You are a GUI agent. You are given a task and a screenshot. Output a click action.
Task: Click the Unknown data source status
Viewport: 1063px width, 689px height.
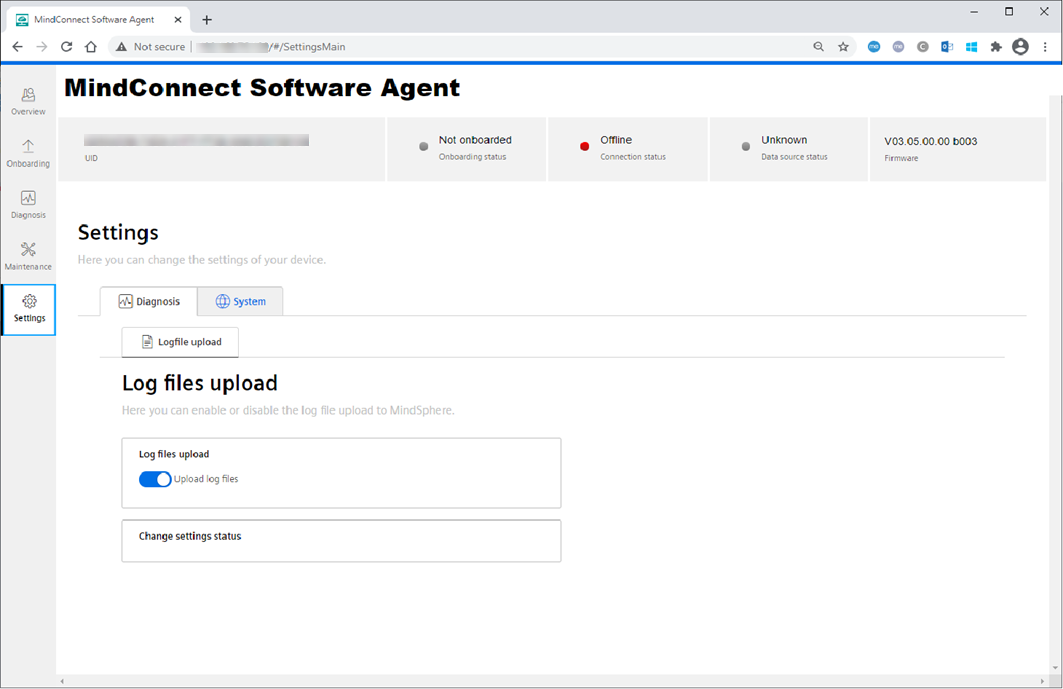784,140
